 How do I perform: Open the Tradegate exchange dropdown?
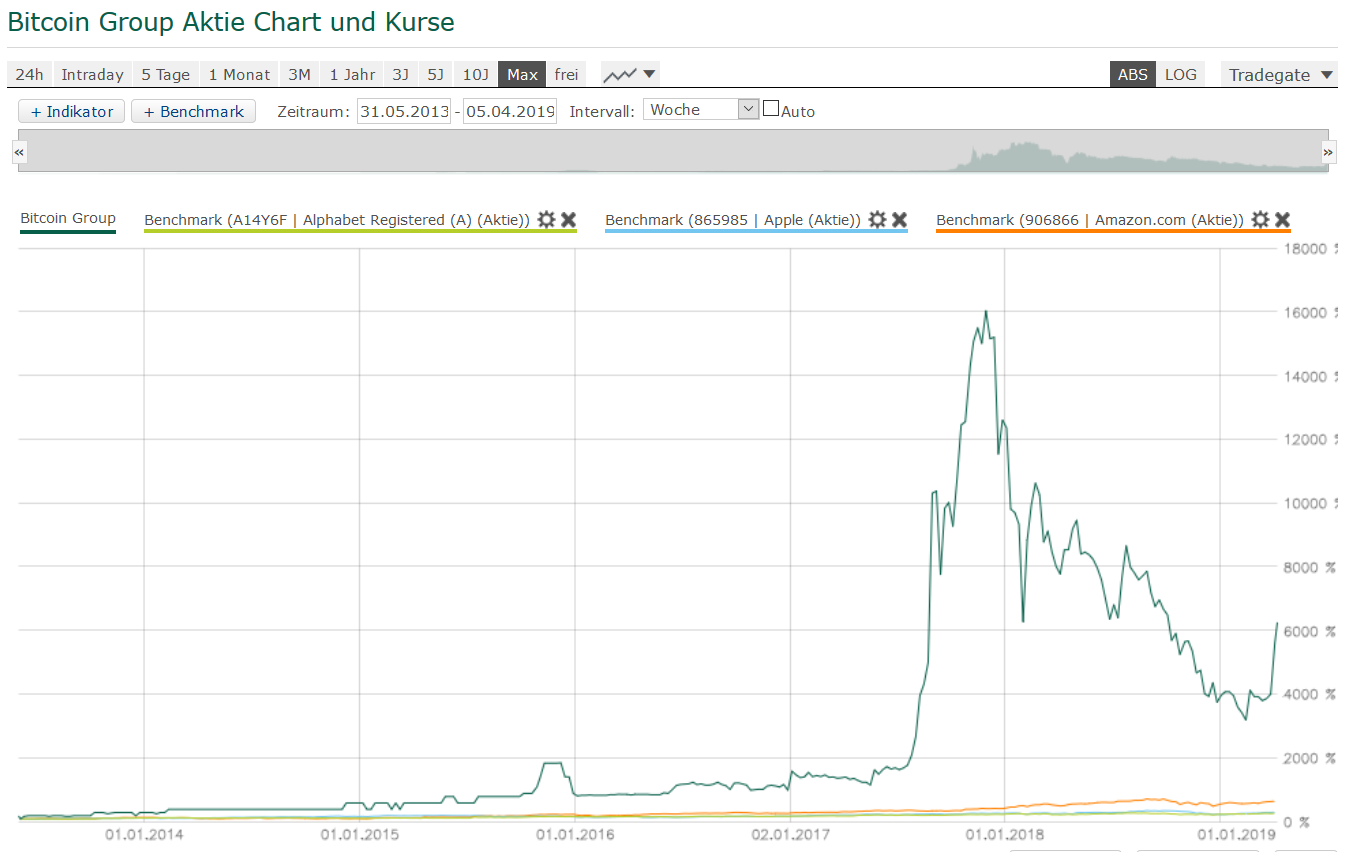(1280, 74)
